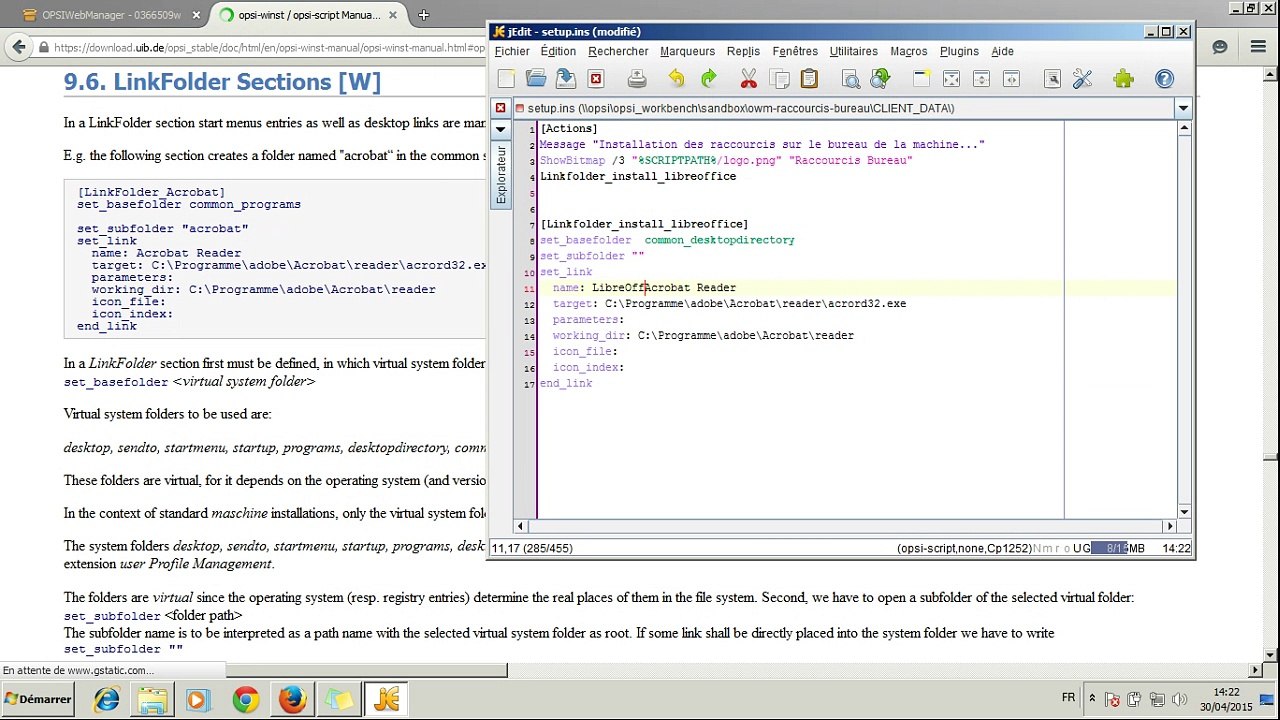
Task: Go back in the browser
Action: (x=18, y=47)
